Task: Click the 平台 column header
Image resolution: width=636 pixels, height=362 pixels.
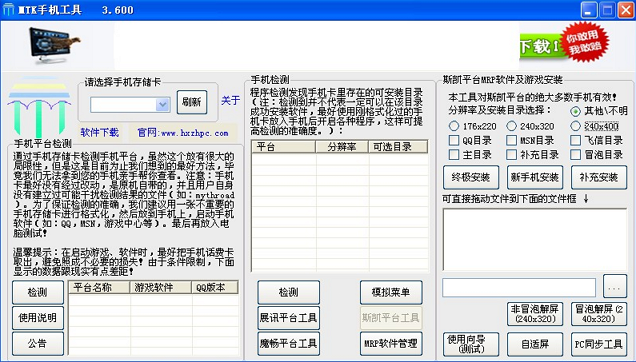Action: click(283, 147)
